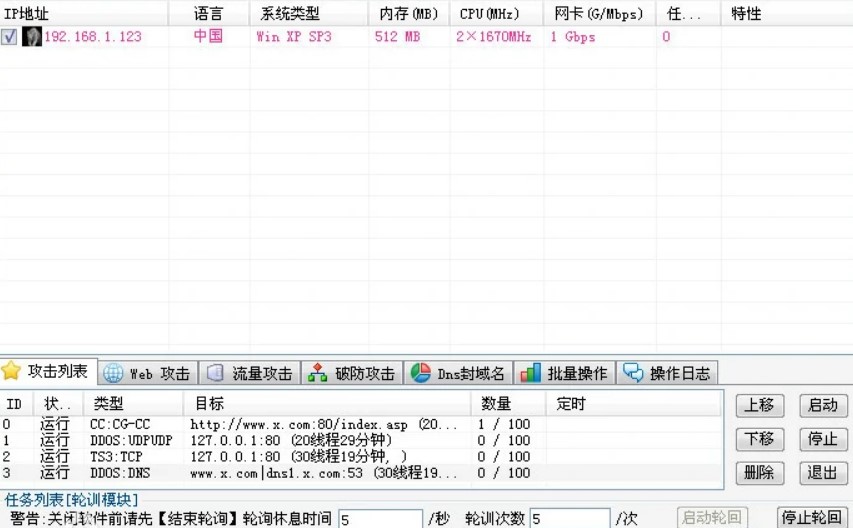Click the 退出 button
Screen dimensions: 853x528
point(823,473)
